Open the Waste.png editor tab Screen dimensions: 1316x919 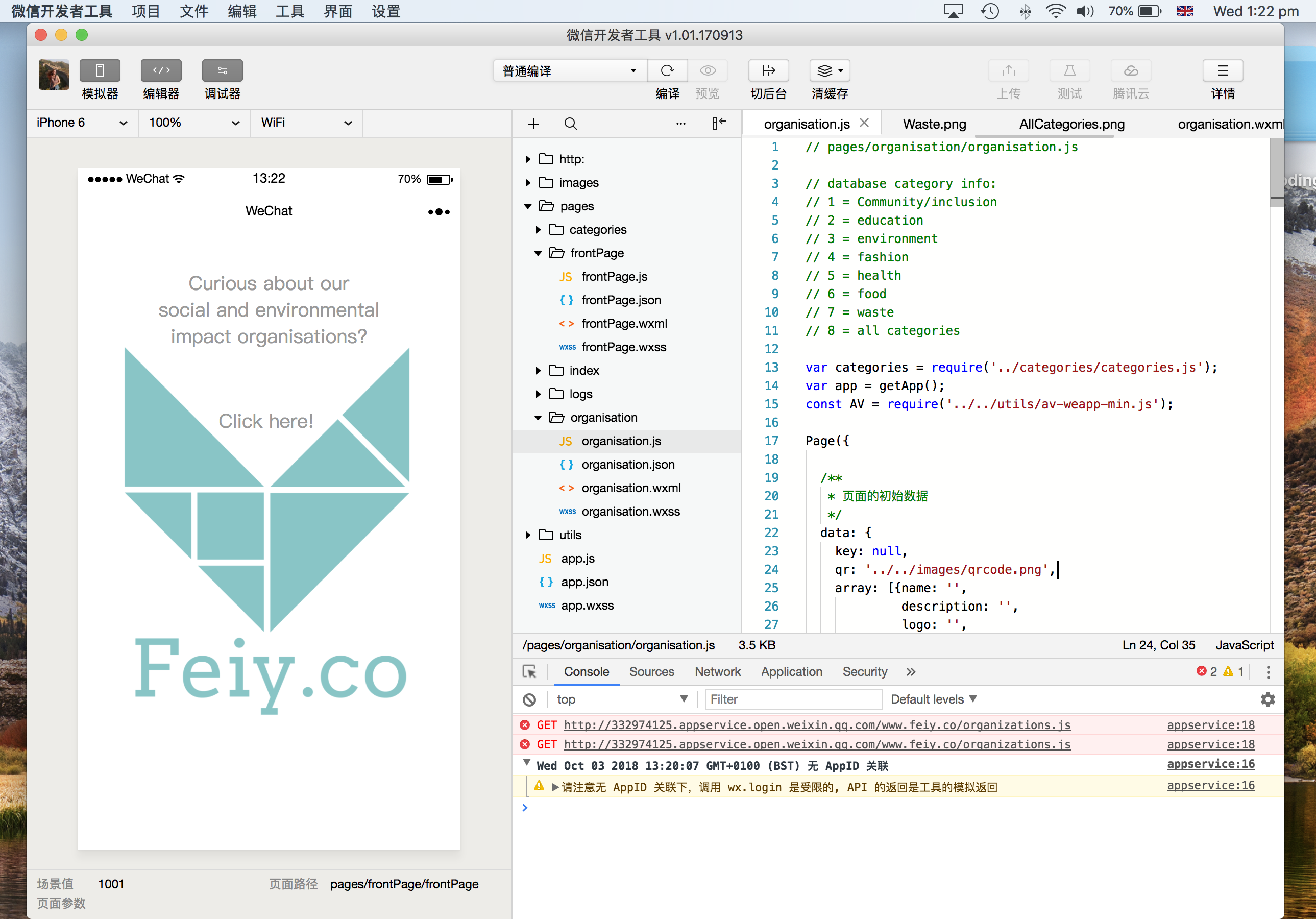tap(934, 124)
